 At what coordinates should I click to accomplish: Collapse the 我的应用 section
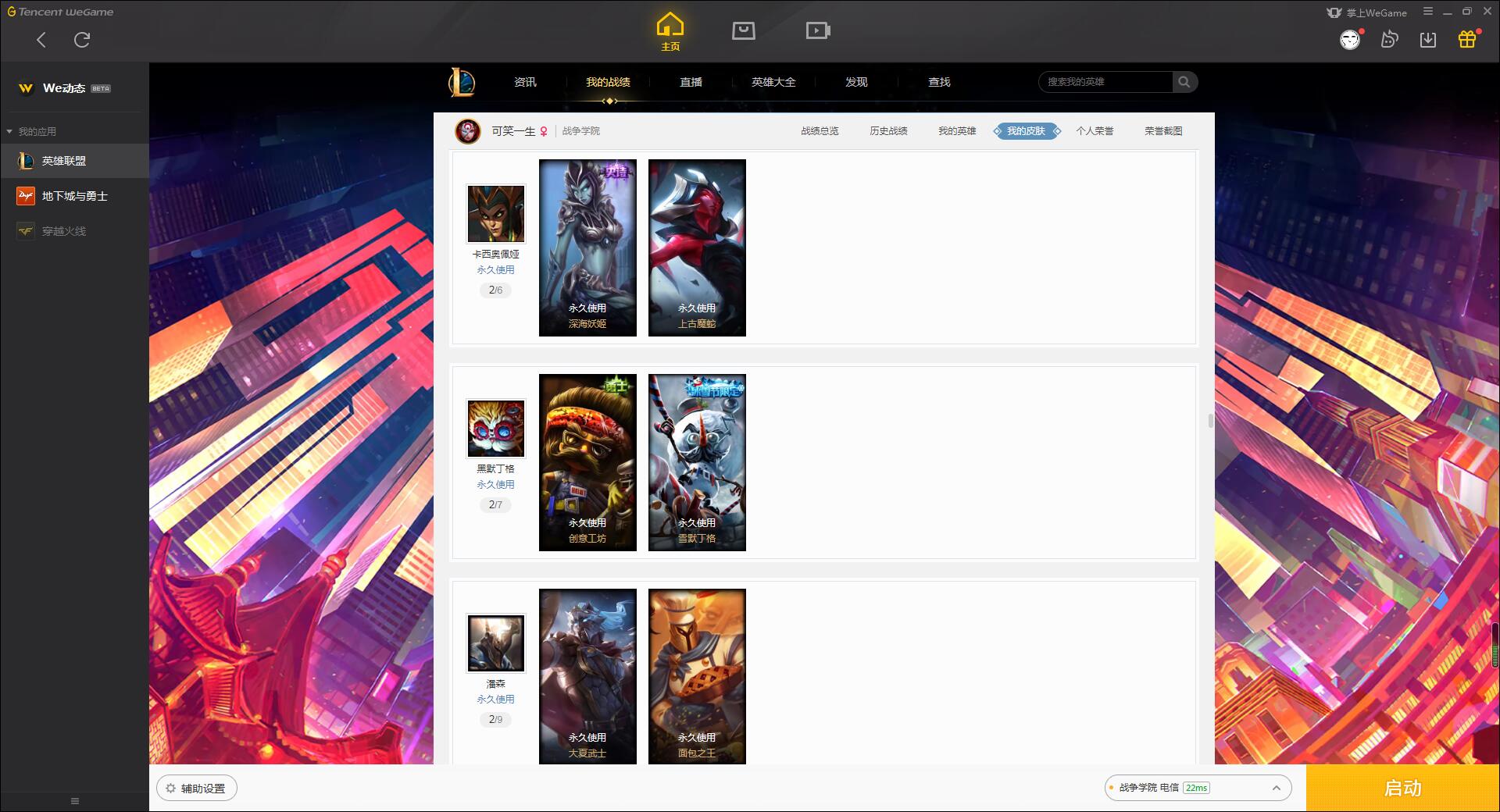[31, 131]
